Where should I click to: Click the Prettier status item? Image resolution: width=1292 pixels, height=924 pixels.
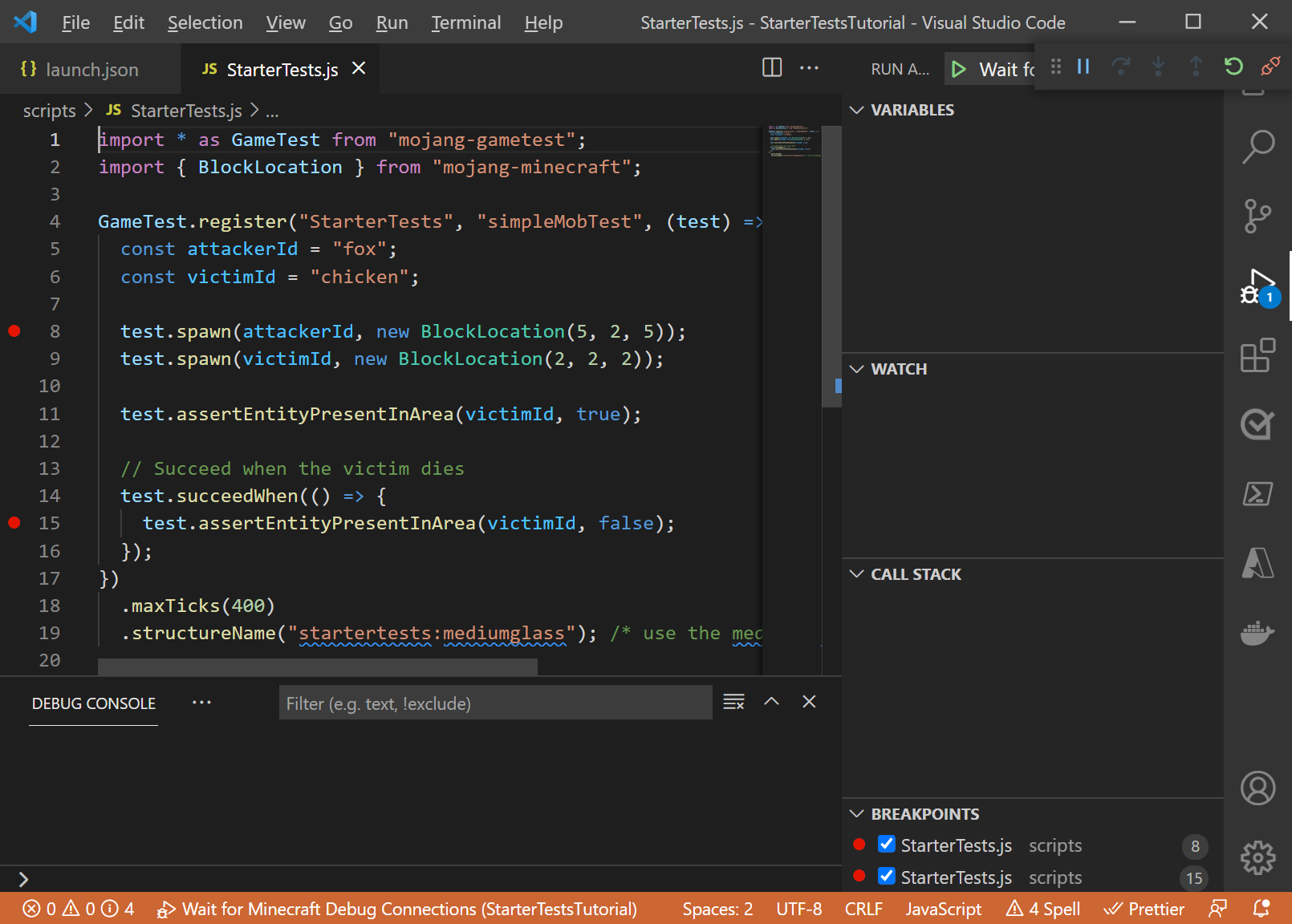coord(1144,909)
